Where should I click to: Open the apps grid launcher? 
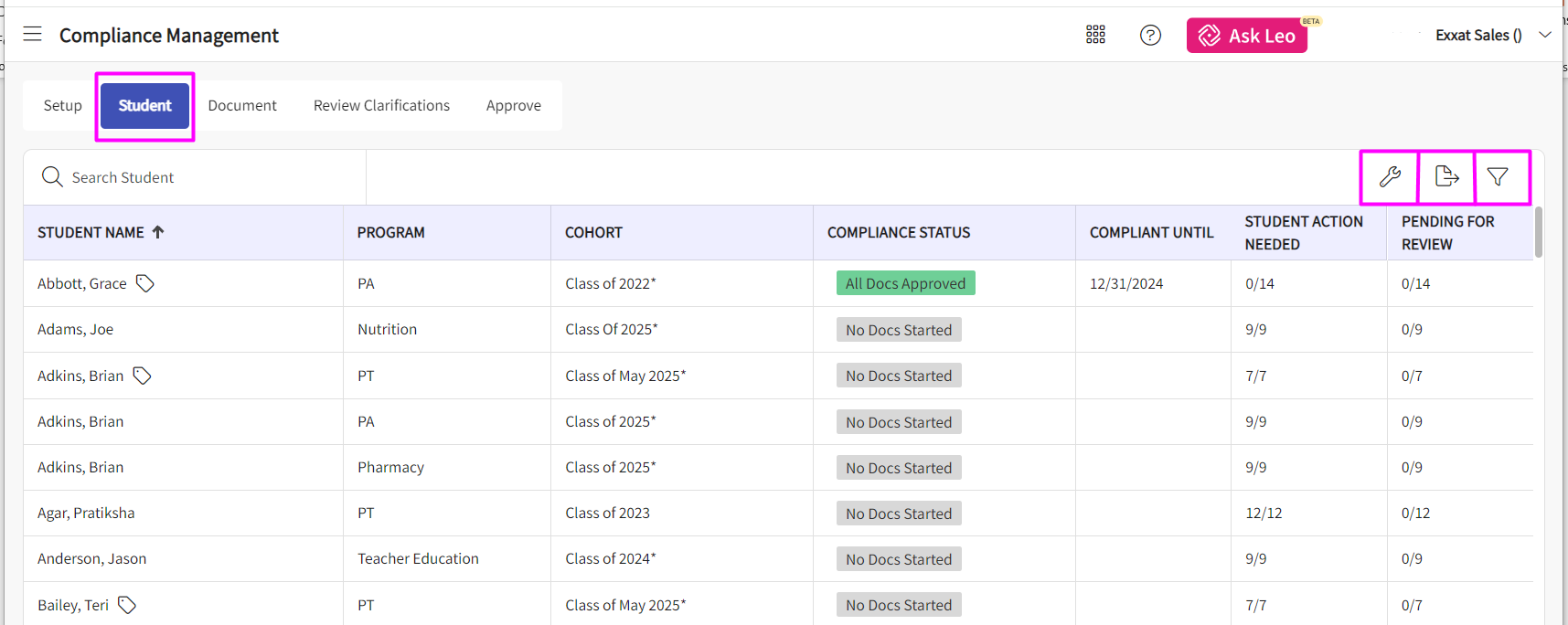tap(1095, 35)
